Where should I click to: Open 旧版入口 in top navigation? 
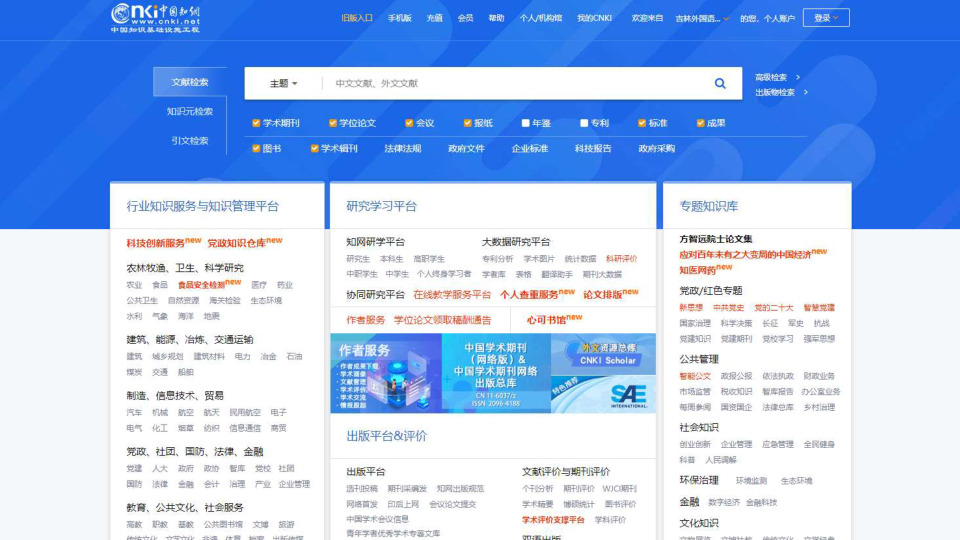click(357, 18)
